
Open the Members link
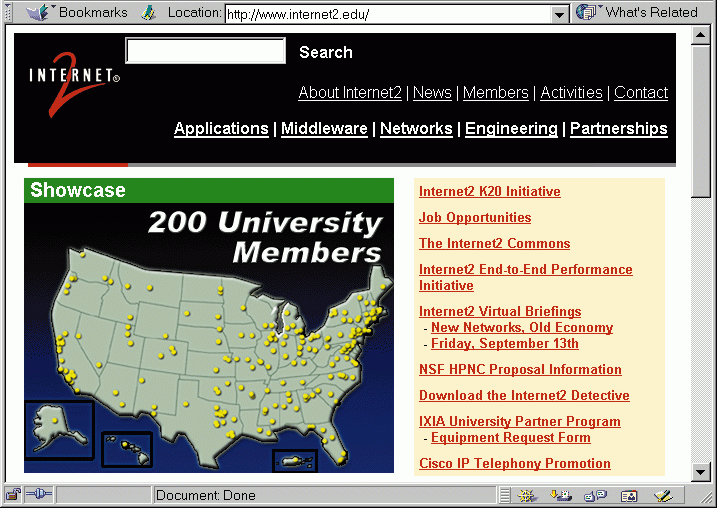[x=496, y=92]
